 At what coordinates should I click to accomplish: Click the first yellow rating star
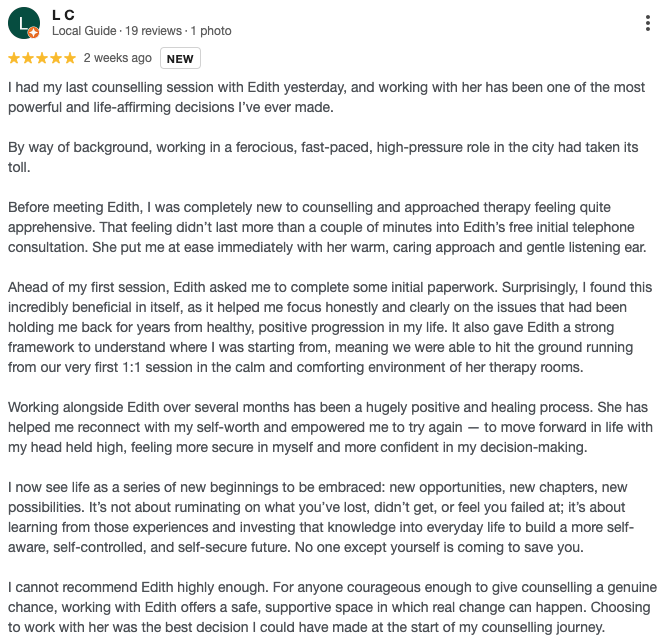(x=14, y=58)
